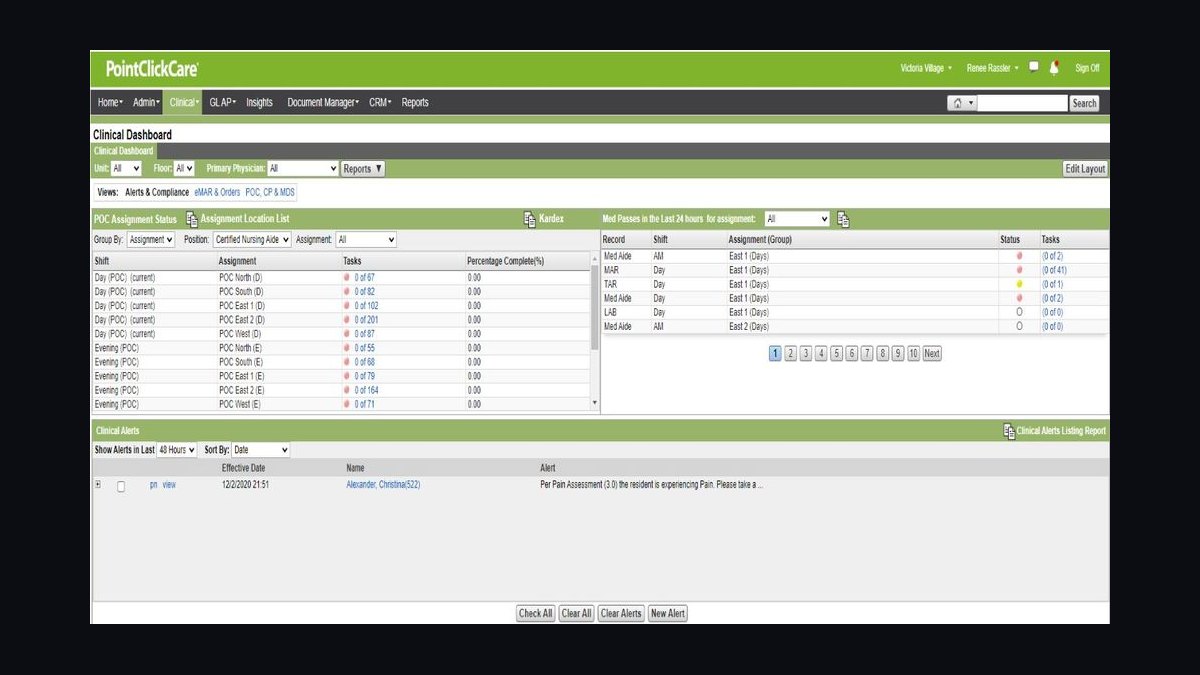Open the CRM menu
The width and height of the screenshot is (1200, 675).
380,102
